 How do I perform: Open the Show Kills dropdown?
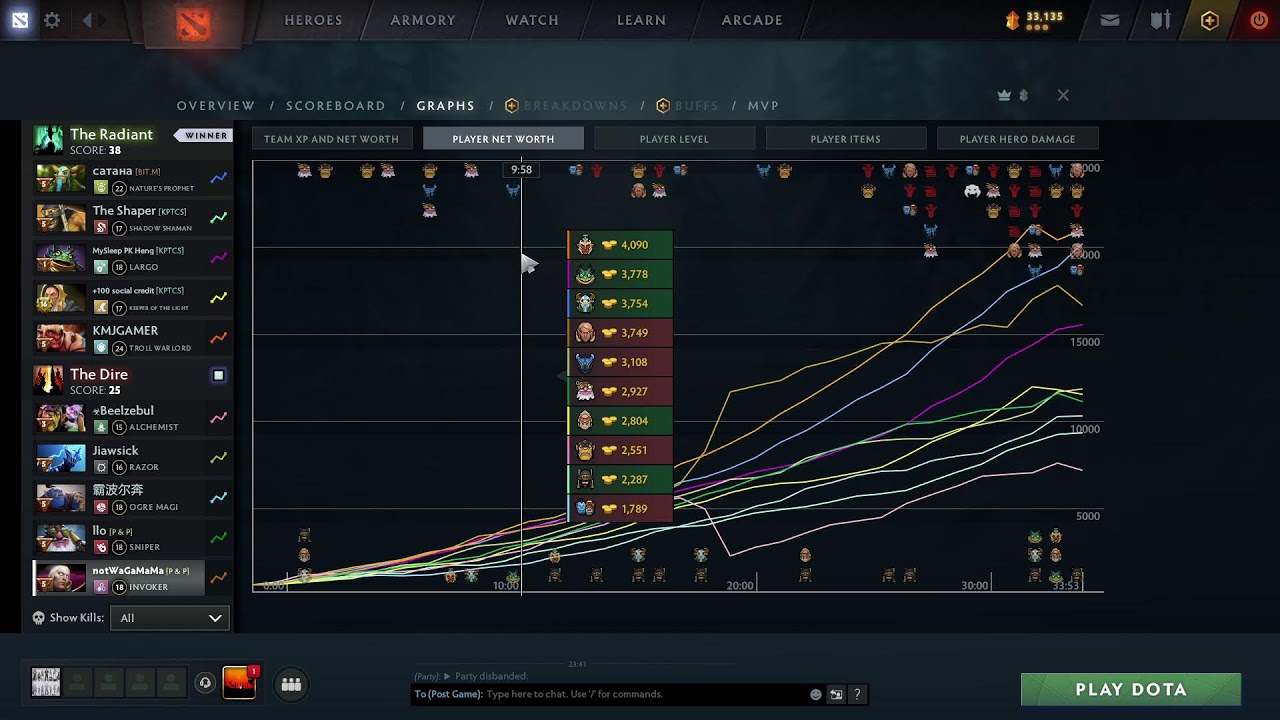(169, 618)
